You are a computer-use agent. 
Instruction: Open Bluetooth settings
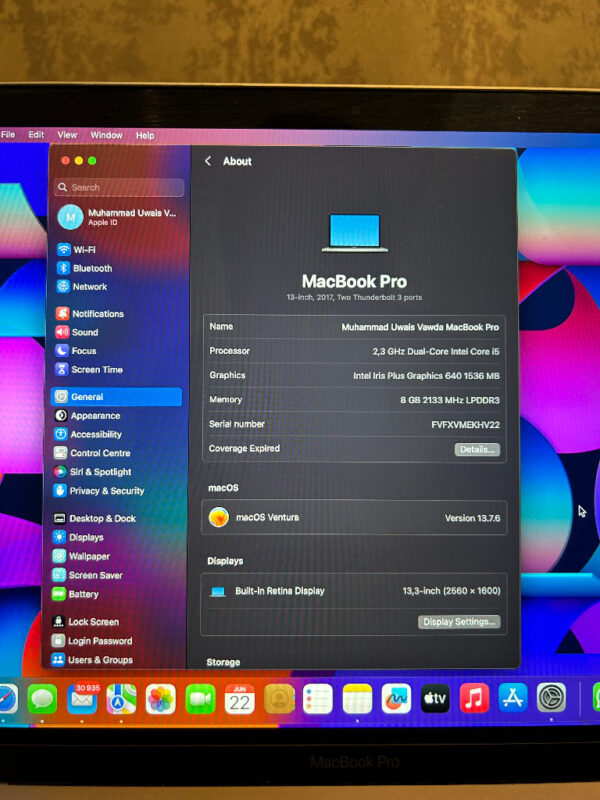pyautogui.click(x=84, y=268)
